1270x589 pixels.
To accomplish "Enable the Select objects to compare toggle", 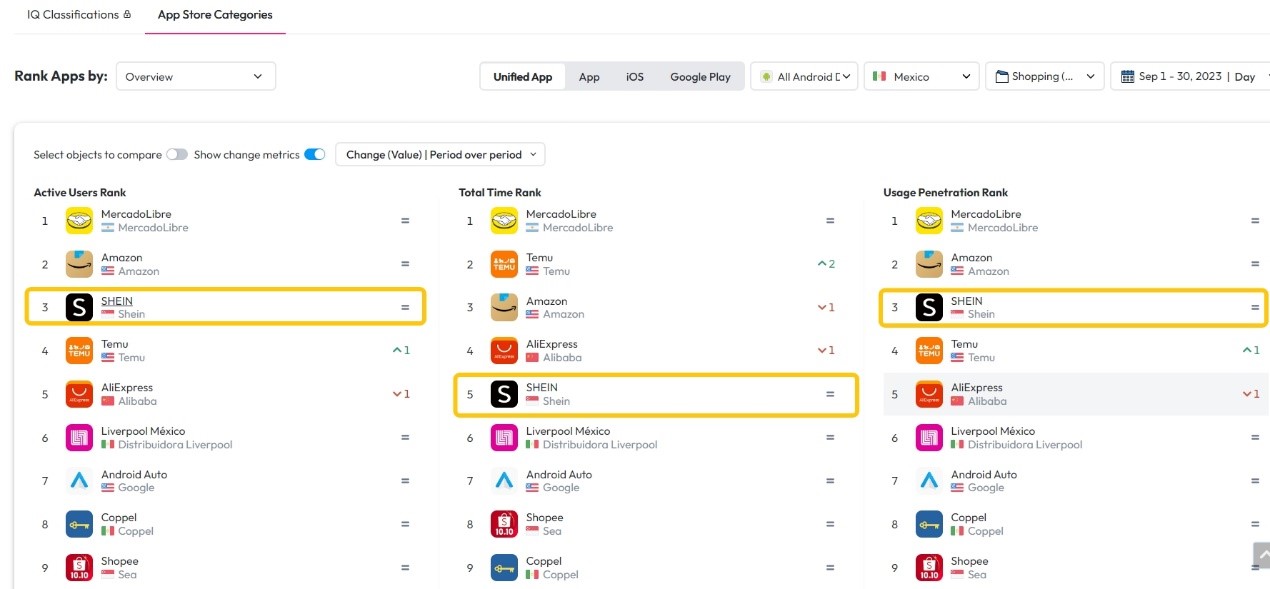I will coord(177,155).
